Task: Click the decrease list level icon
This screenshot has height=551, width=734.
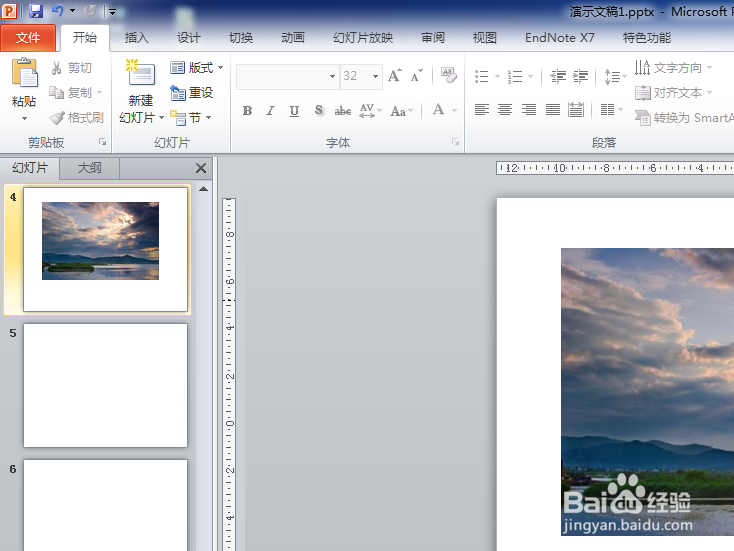Action: (x=558, y=76)
